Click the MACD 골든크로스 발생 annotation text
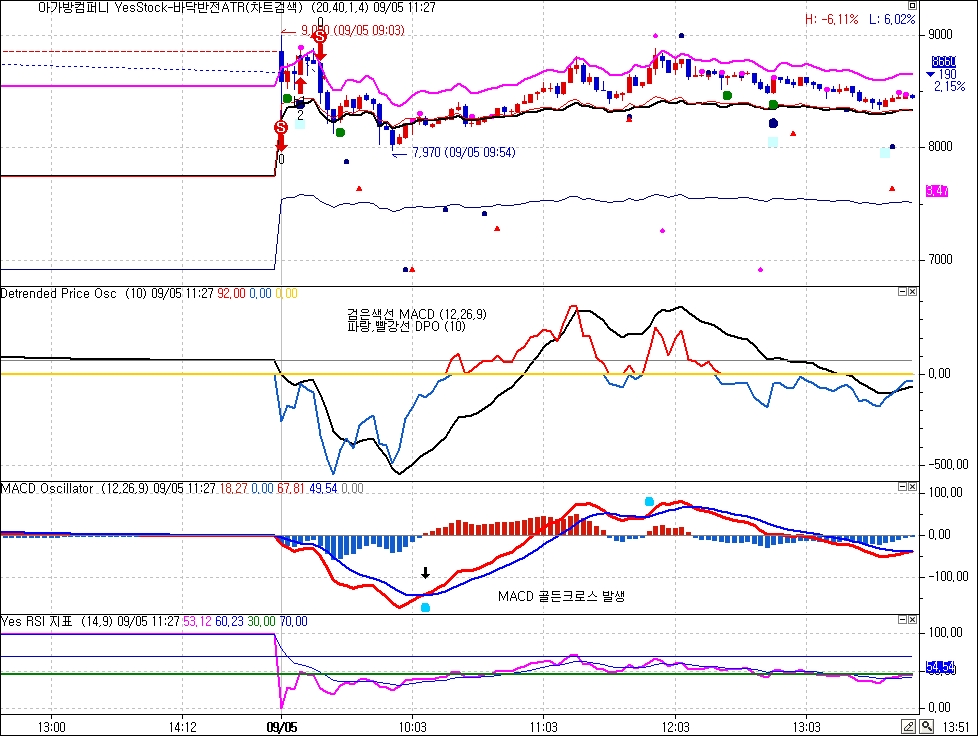Viewport: 978px width, 736px height. click(561, 596)
